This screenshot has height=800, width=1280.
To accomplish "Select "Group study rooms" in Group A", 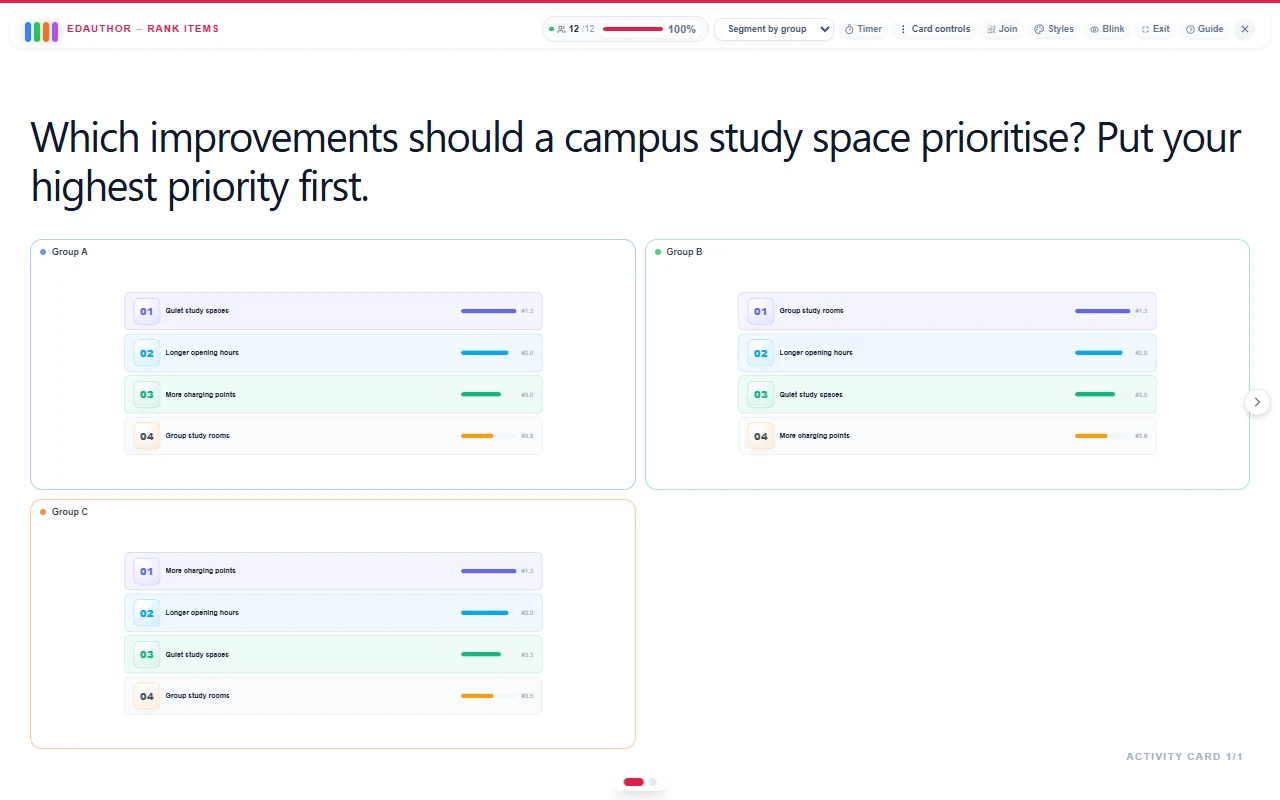I will (x=333, y=436).
